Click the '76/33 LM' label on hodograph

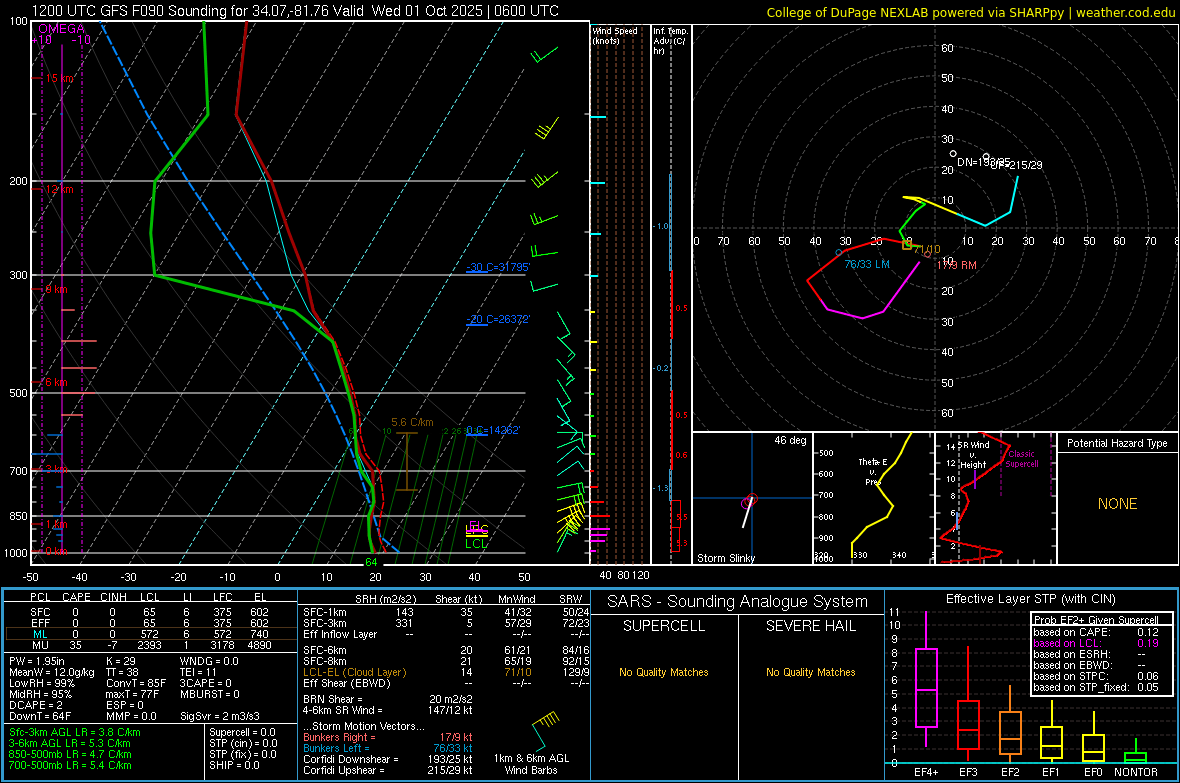coord(867,264)
